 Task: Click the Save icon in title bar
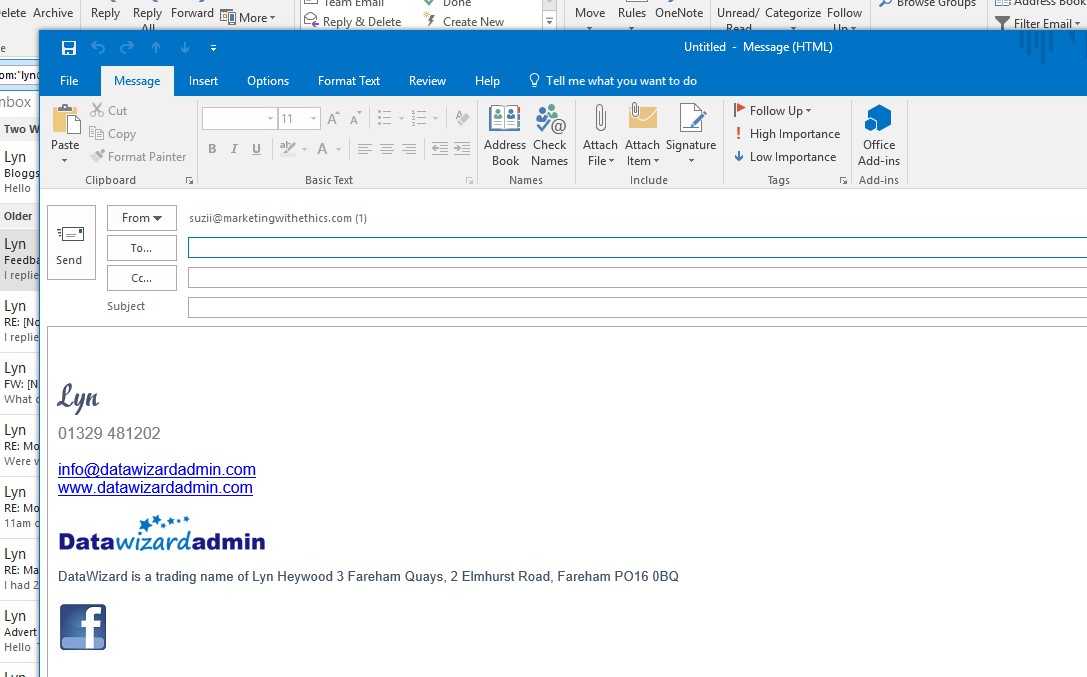[x=69, y=48]
